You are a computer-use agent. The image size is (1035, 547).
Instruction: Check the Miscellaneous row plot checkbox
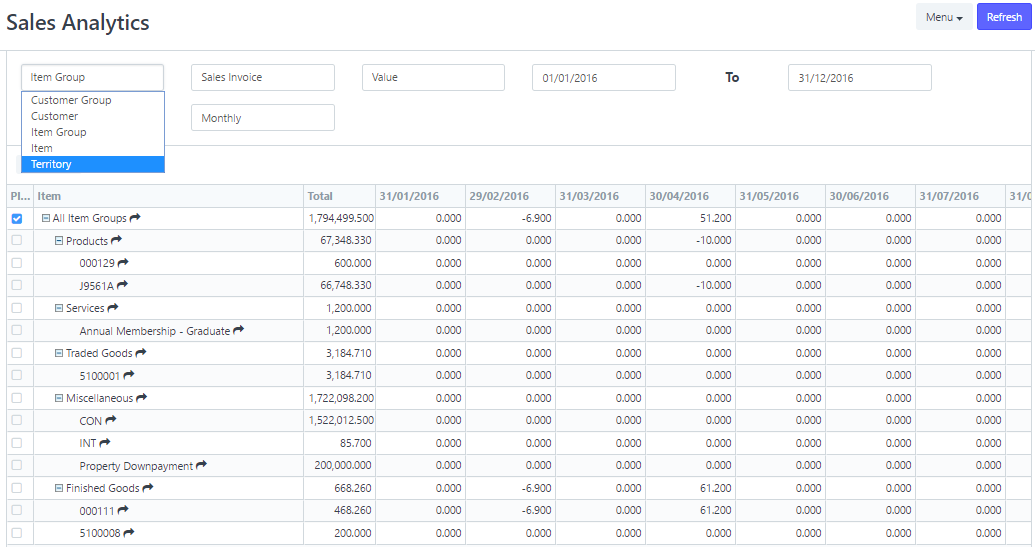[17, 398]
